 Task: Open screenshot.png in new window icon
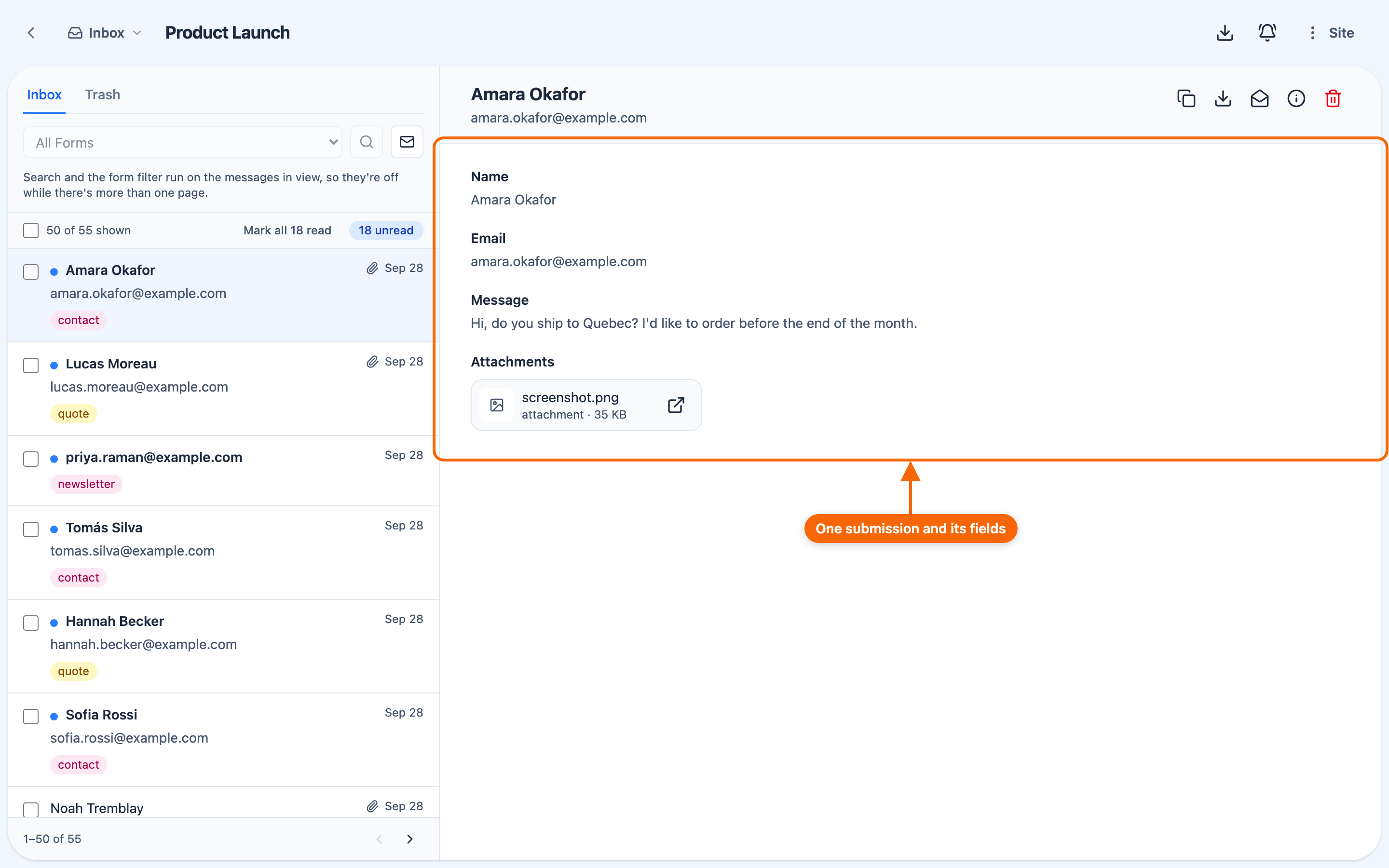[676, 405]
